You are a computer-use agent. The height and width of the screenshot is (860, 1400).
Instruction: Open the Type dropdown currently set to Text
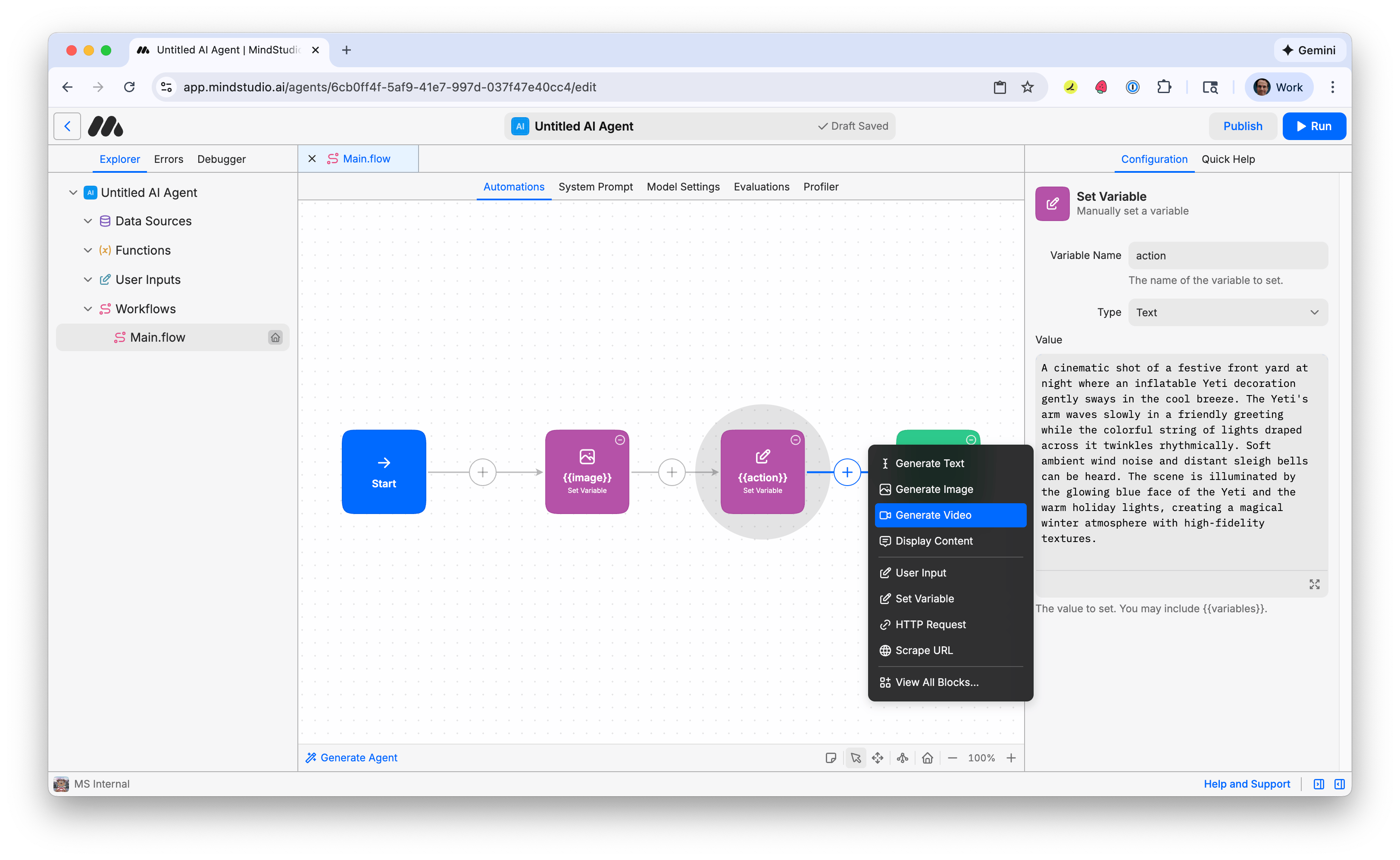pos(1228,312)
